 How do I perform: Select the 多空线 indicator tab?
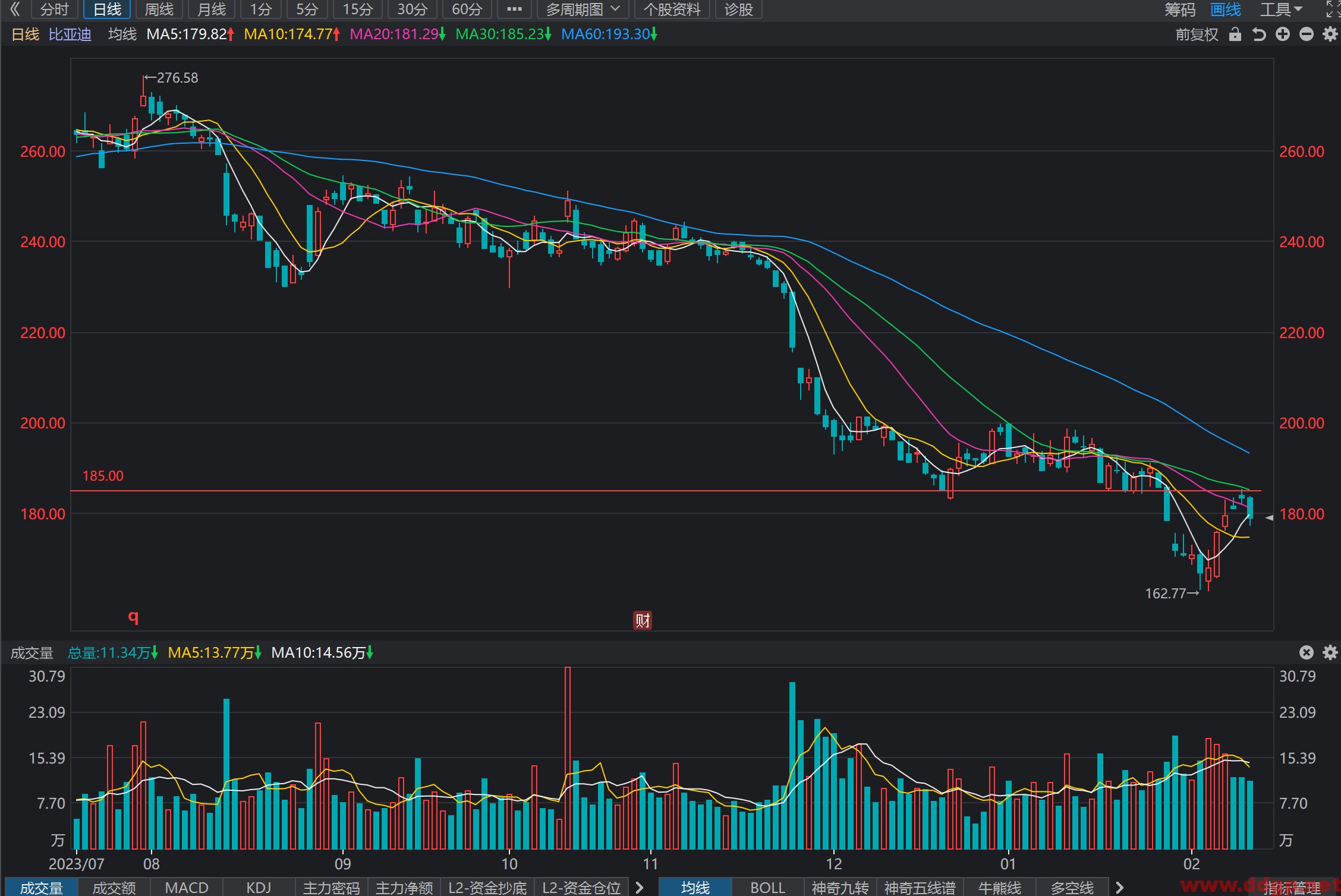[x=1072, y=887]
